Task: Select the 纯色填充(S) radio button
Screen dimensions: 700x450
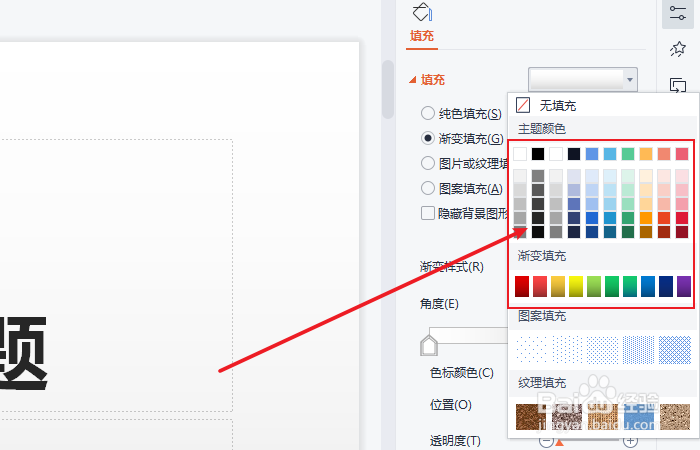Action: click(428, 113)
